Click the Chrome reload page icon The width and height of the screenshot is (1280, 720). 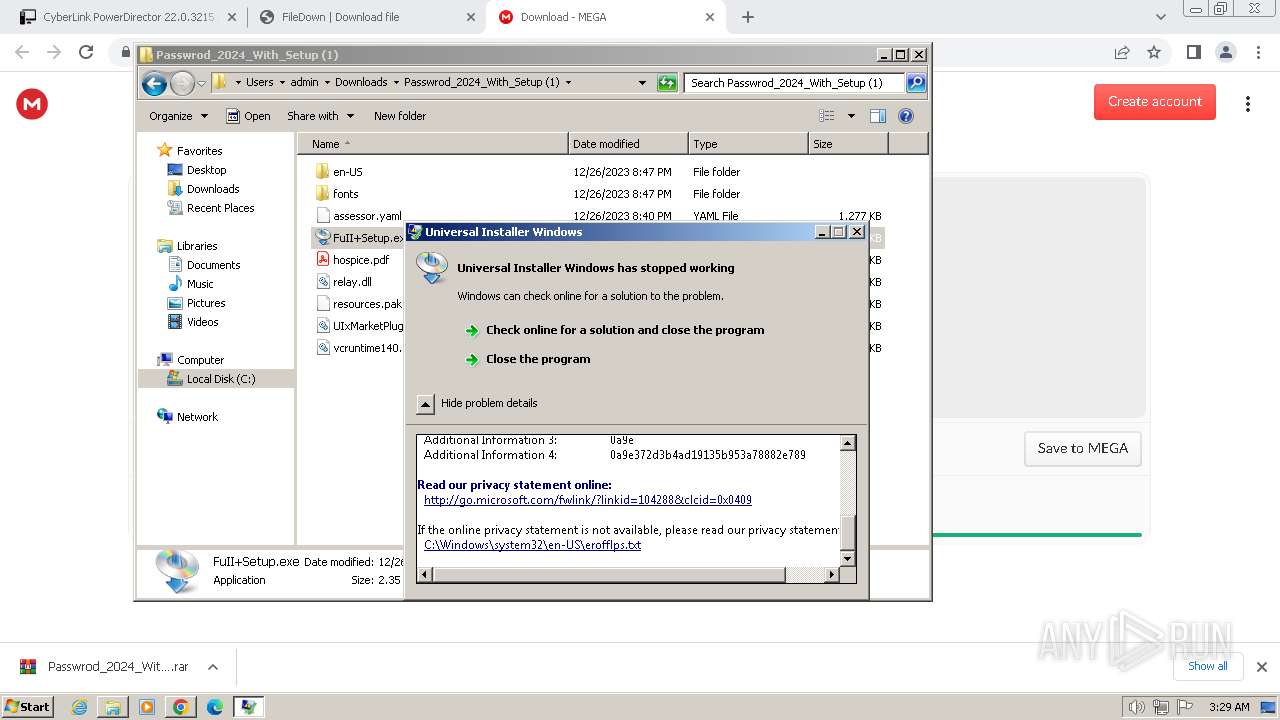click(86, 52)
